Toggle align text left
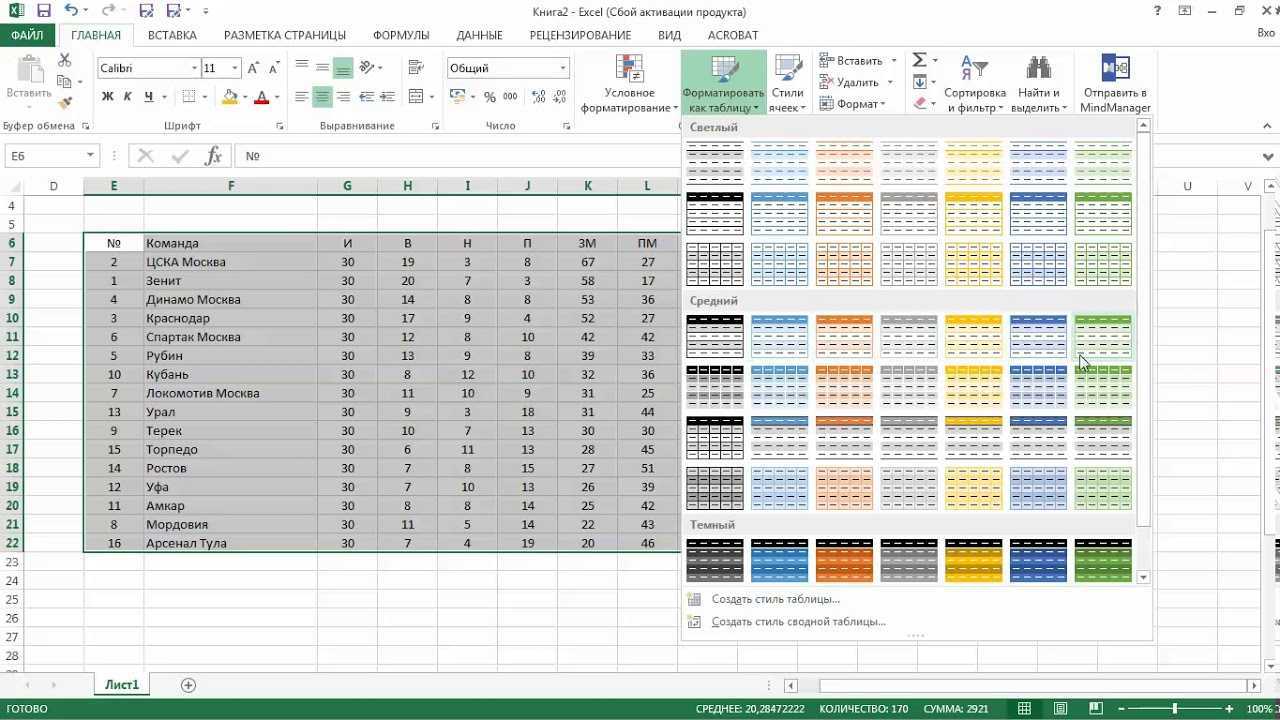Image resolution: width=1280 pixels, height=720 pixels. [301, 97]
